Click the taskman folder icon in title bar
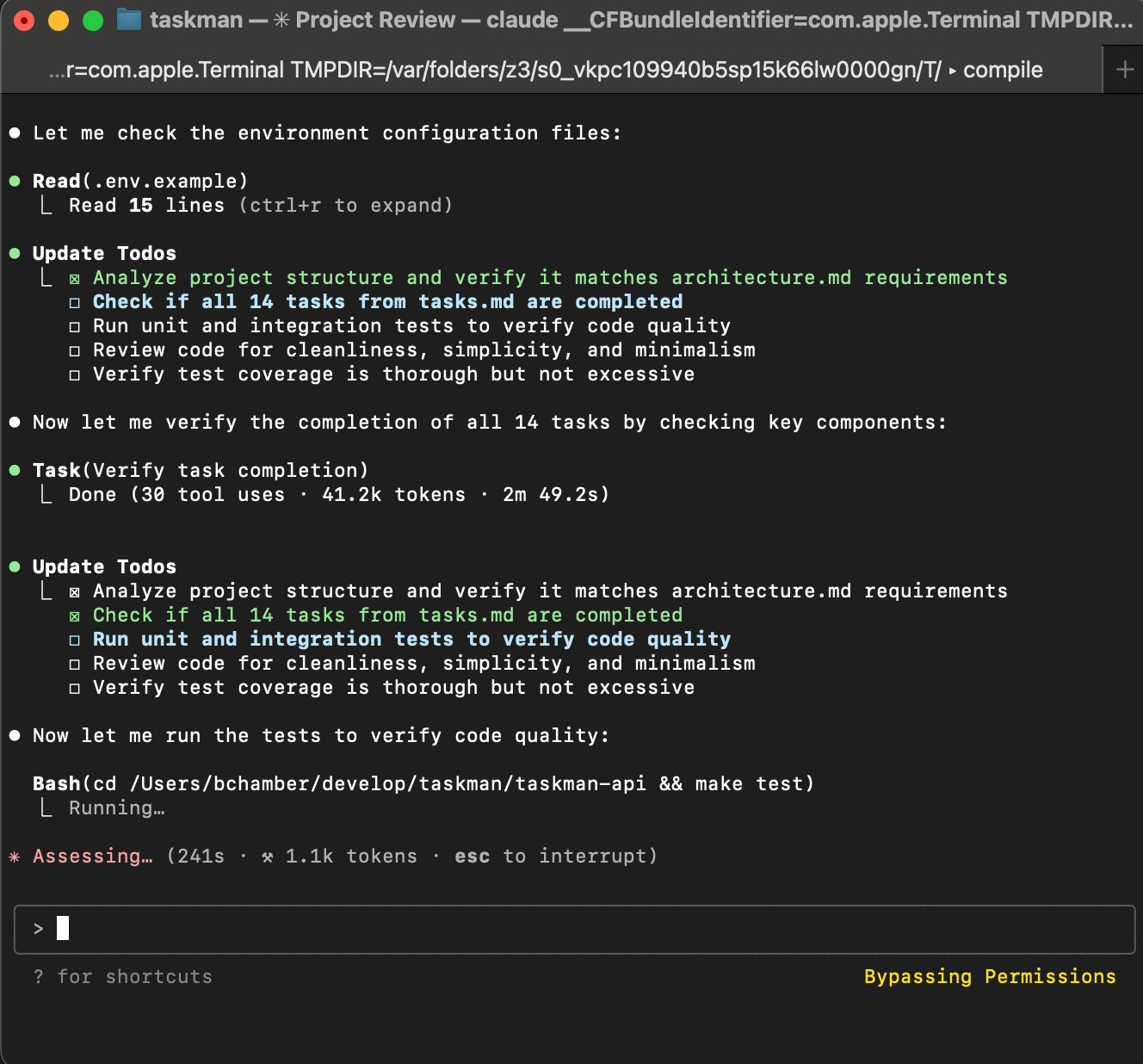 (x=129, y=20)
